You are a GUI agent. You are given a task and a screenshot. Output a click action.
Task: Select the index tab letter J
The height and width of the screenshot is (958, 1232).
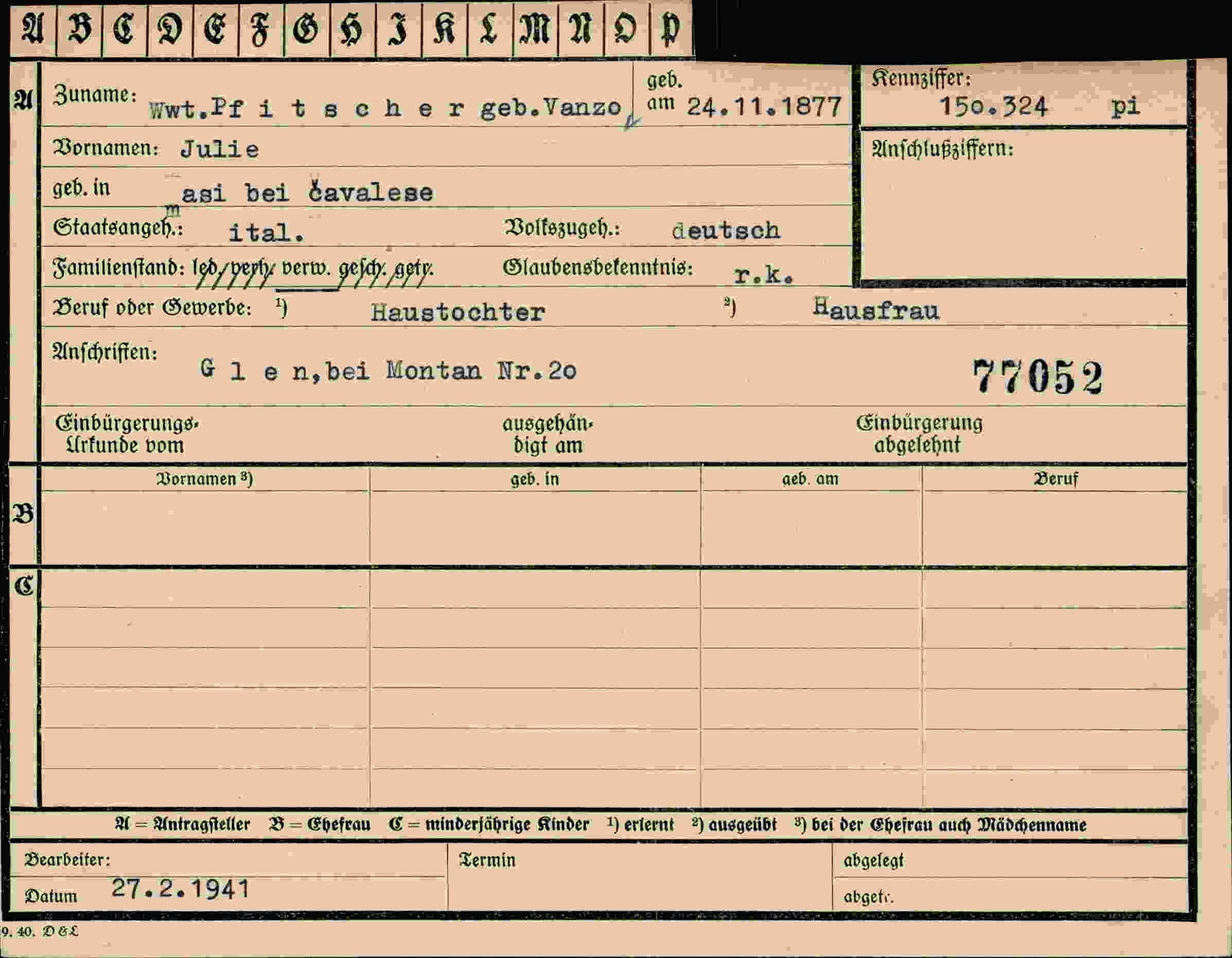(398, 28)
